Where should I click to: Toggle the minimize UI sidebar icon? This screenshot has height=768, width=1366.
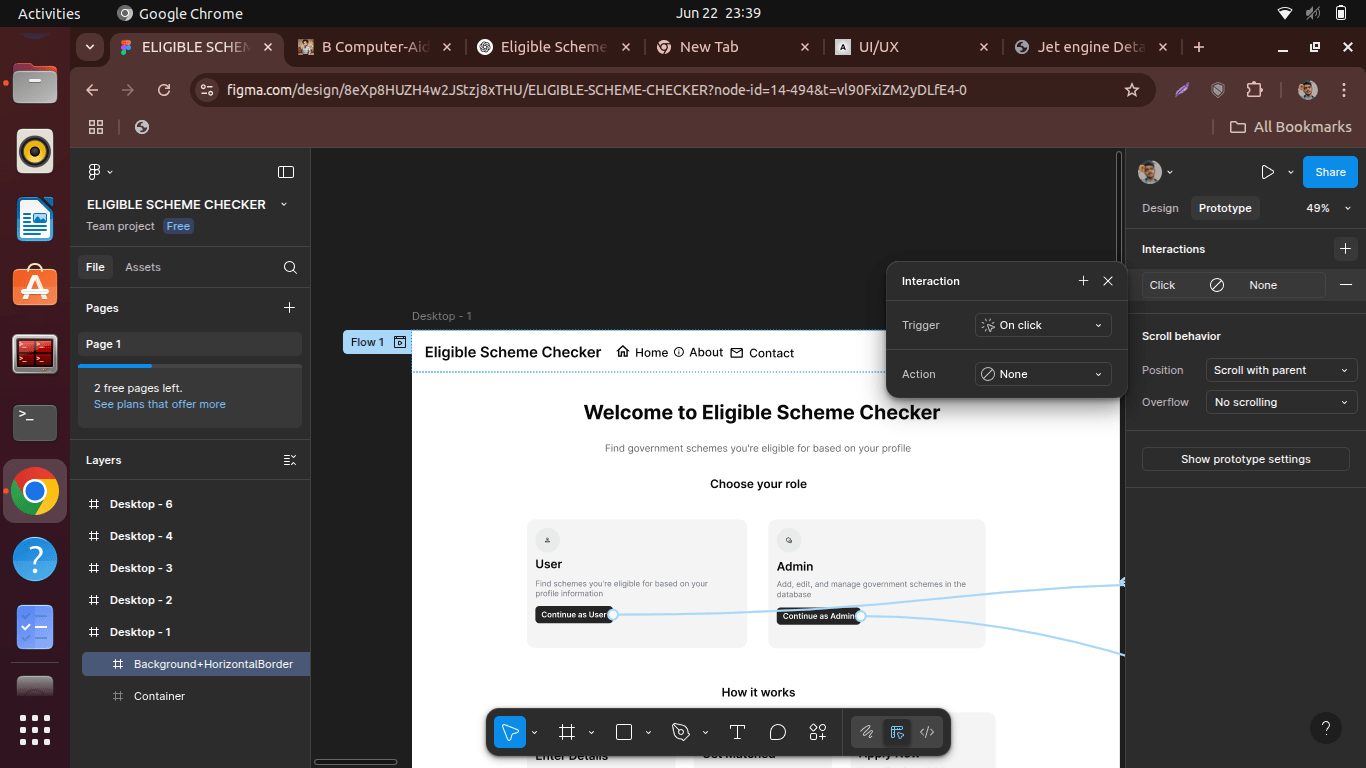286,172
